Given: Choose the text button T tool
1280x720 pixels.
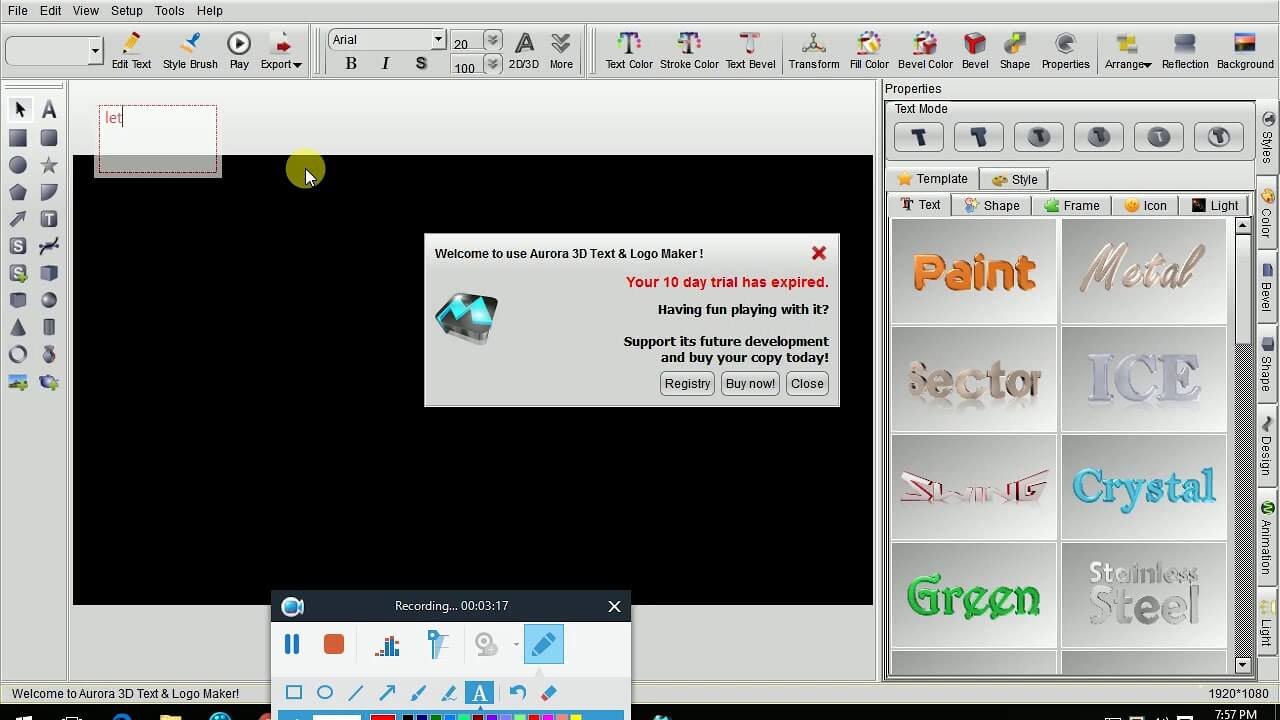Looking at the screenshot, I should pos(49,219).
